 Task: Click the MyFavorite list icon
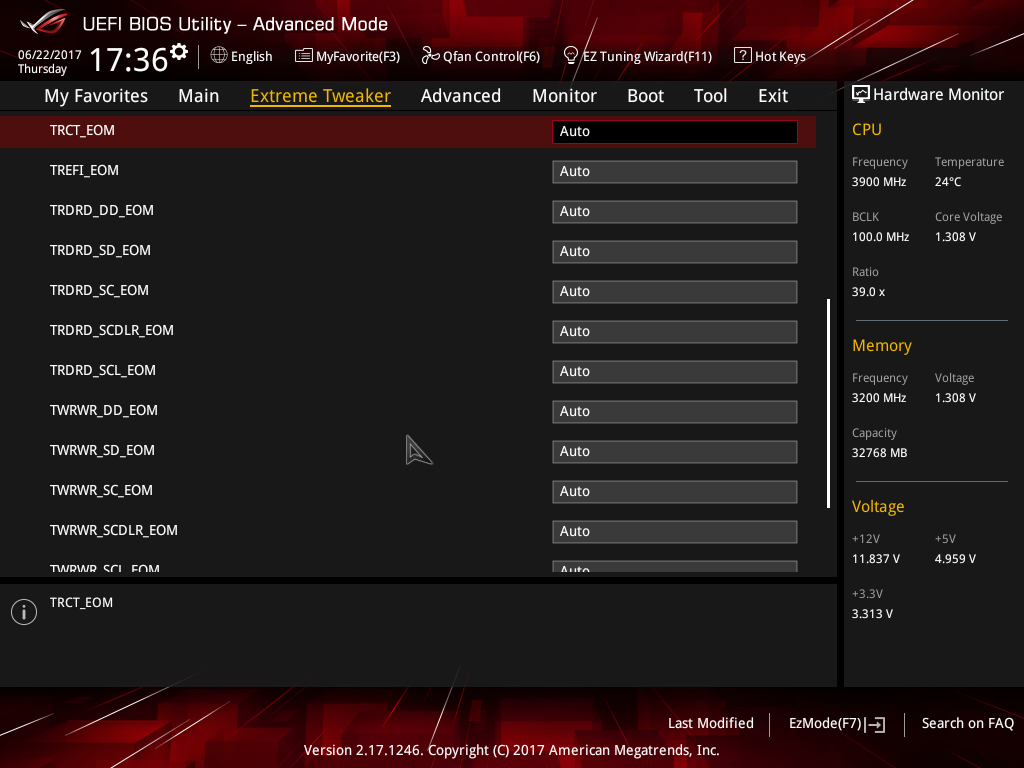click(x=303, y=56)
